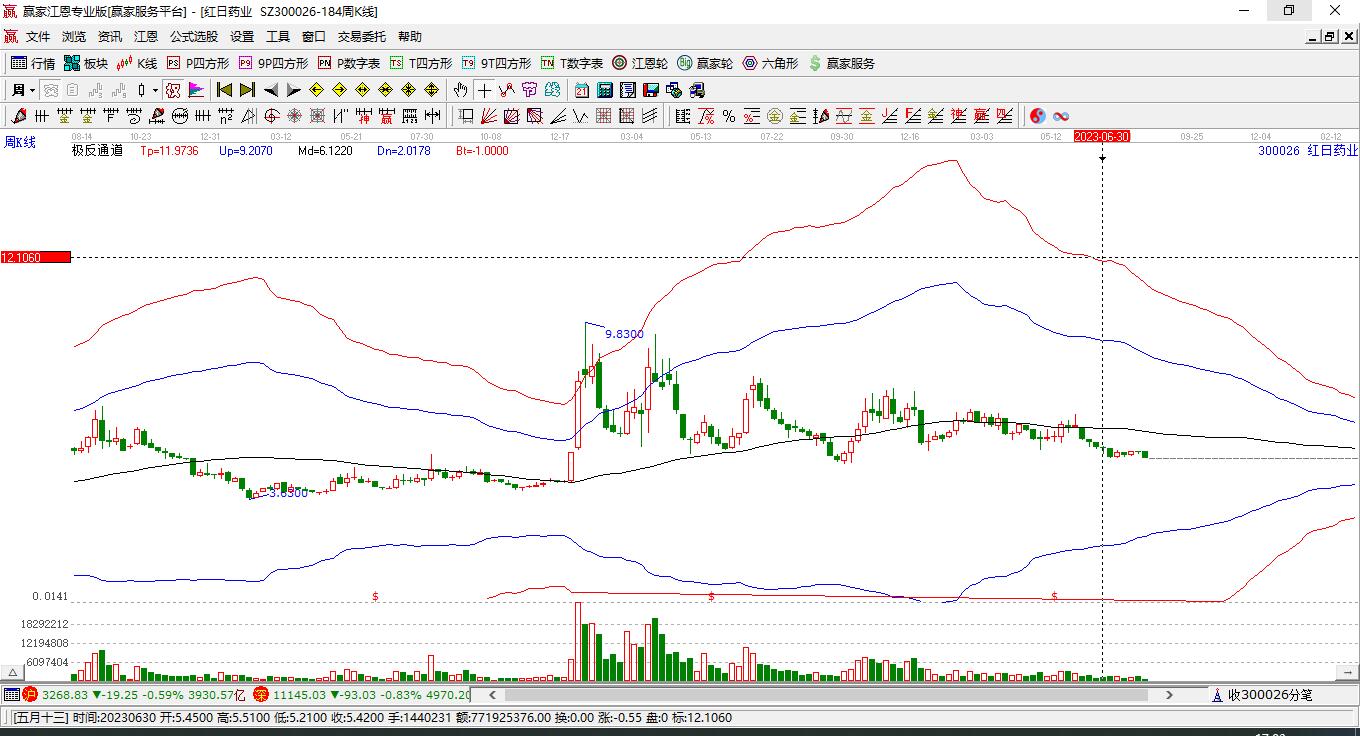This screenshot has width=1360, height=736.
Task: Expand the bottom-left panel triangle
Action: [13, 672]
